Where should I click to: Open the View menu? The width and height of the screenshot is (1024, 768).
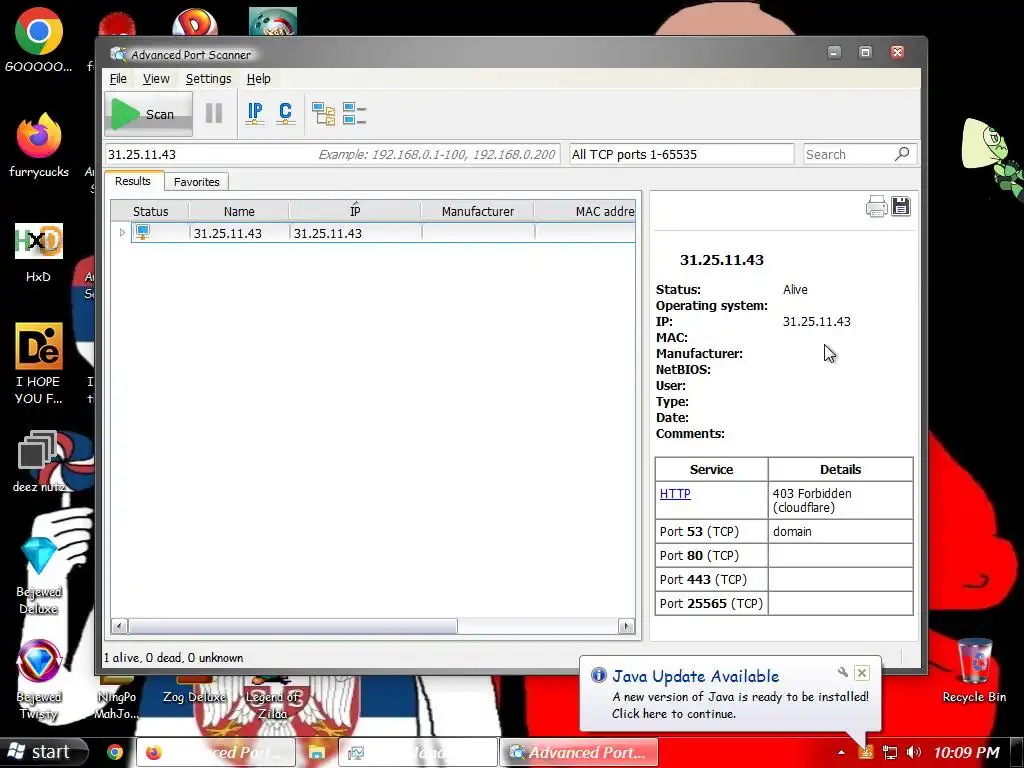click(156, 78)
